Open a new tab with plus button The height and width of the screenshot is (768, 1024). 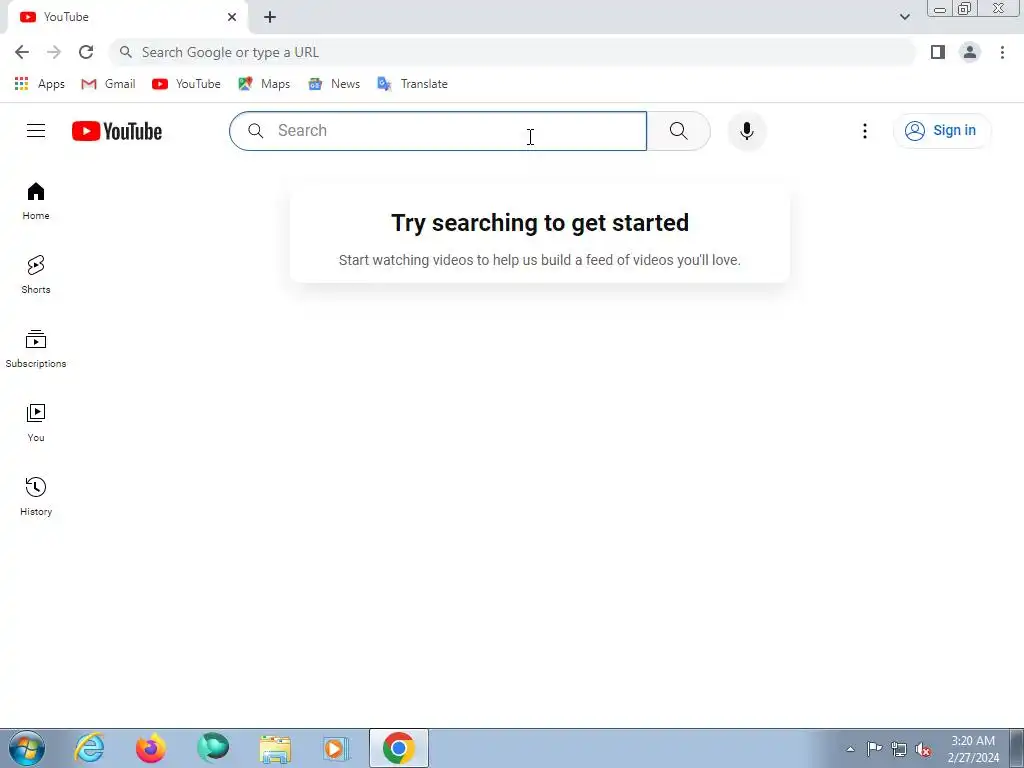click(x=270, y=17)
